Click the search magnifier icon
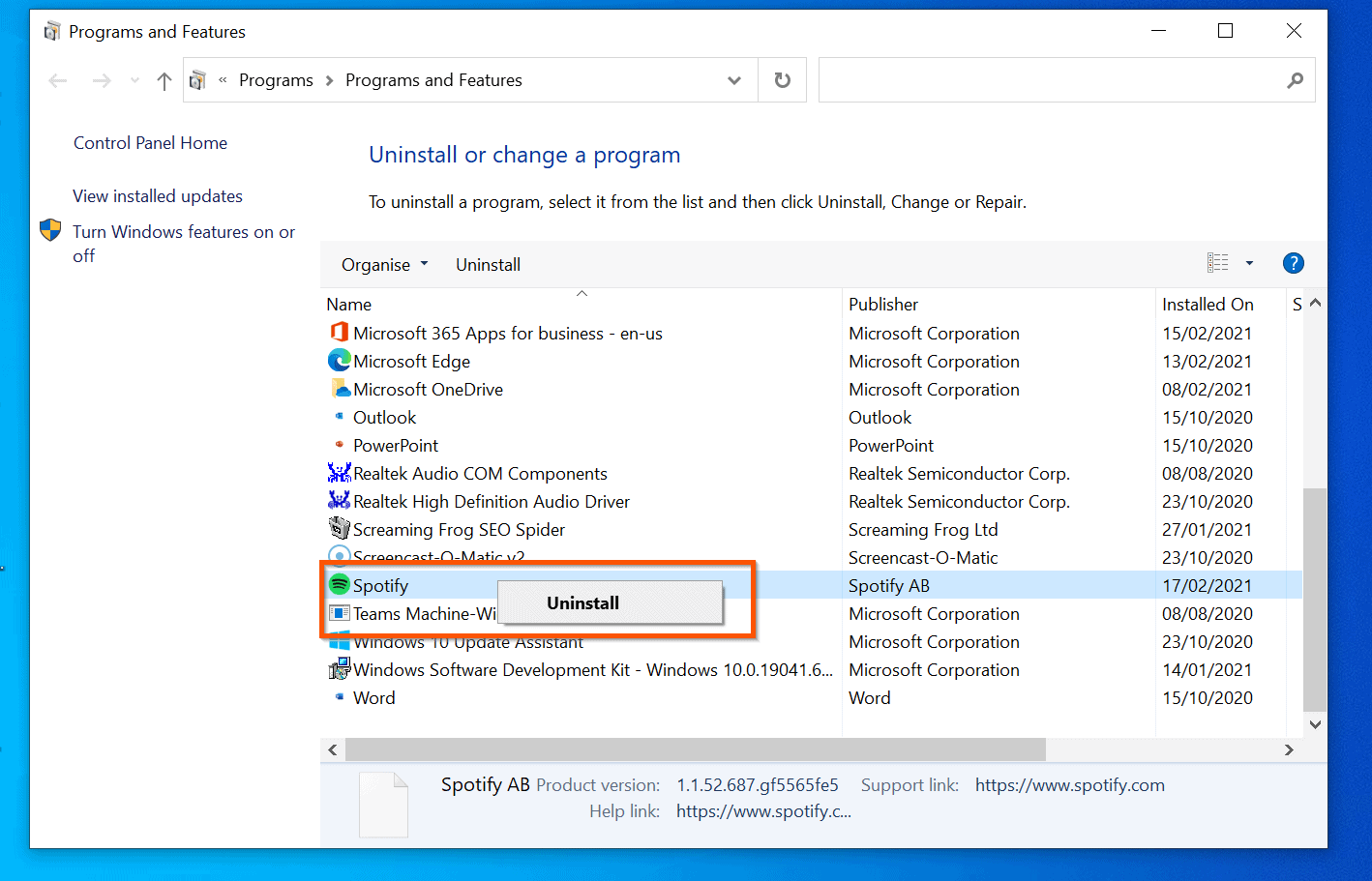1372x881 pixels. pos(1295,80)
